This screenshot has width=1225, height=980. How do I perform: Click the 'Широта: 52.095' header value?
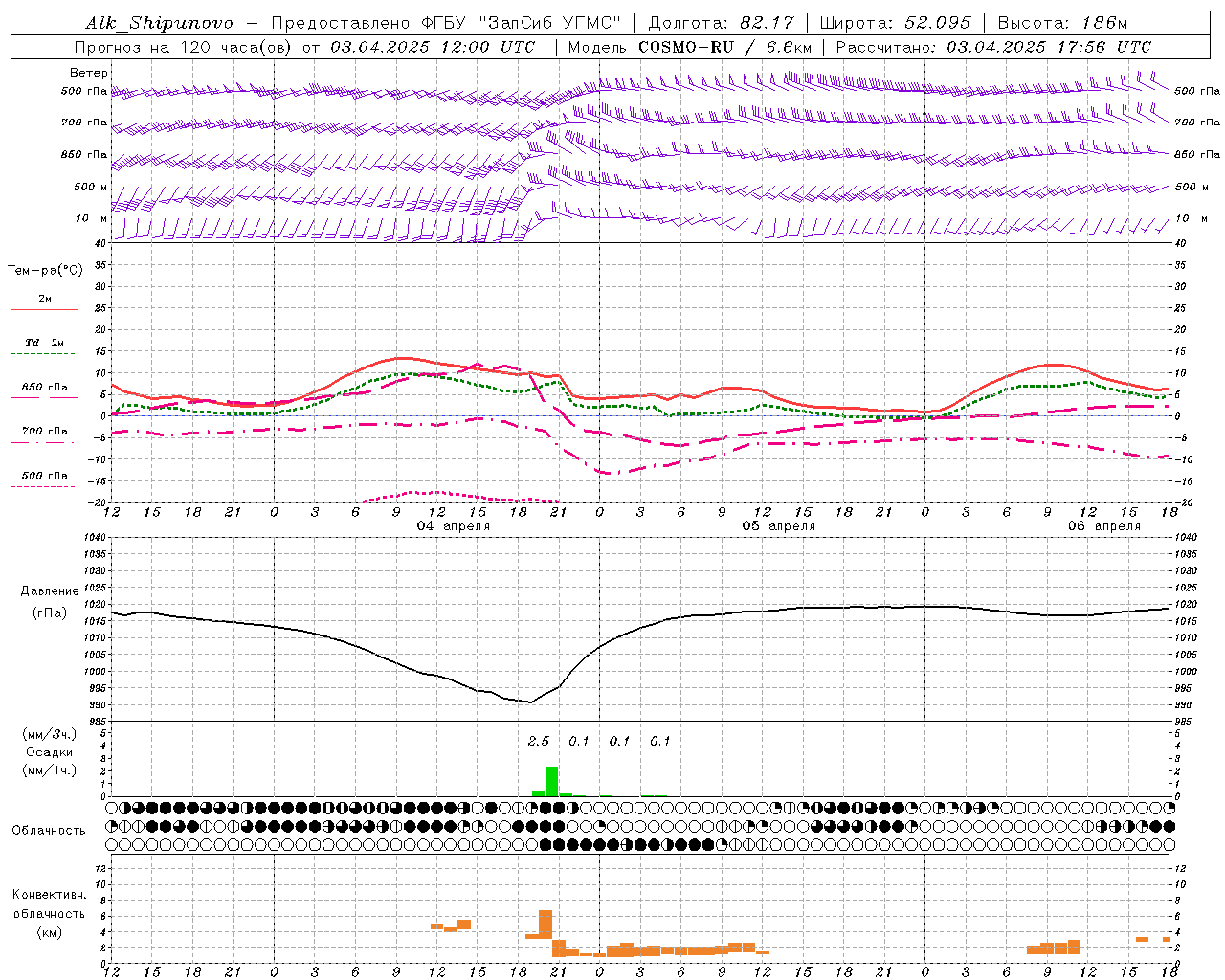(896, 23)
